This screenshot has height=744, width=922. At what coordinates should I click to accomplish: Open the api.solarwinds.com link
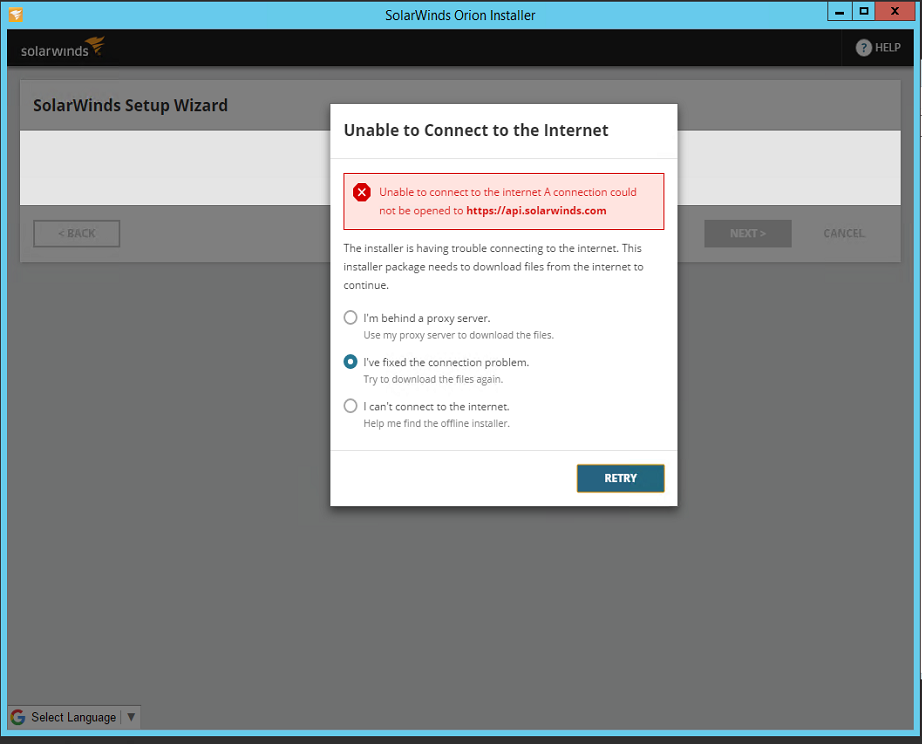[x=536, y=211]
